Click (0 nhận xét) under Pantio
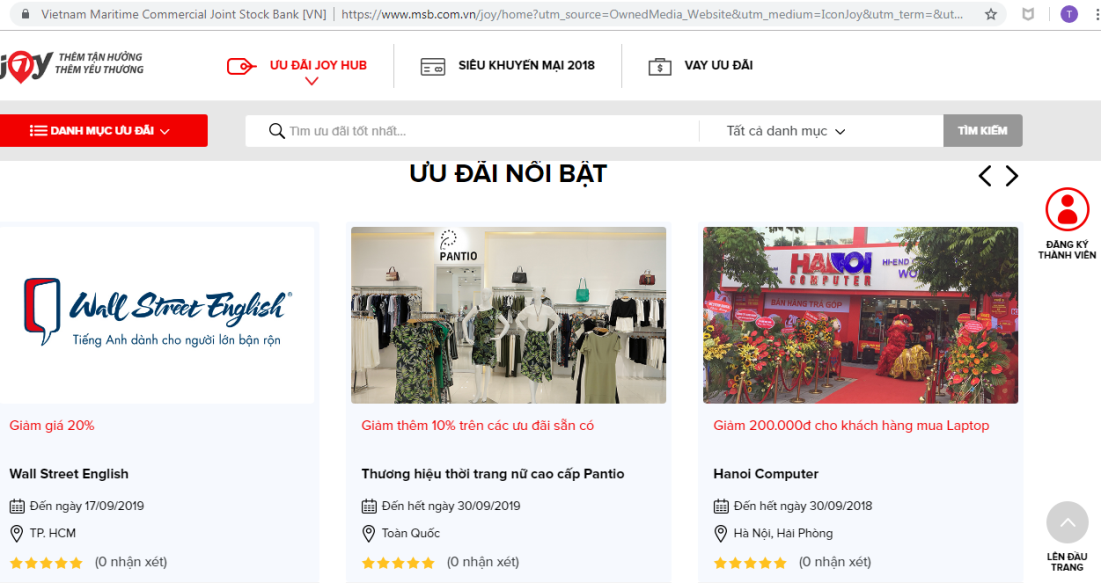The image size is (1101, 583). coord(483,562)
